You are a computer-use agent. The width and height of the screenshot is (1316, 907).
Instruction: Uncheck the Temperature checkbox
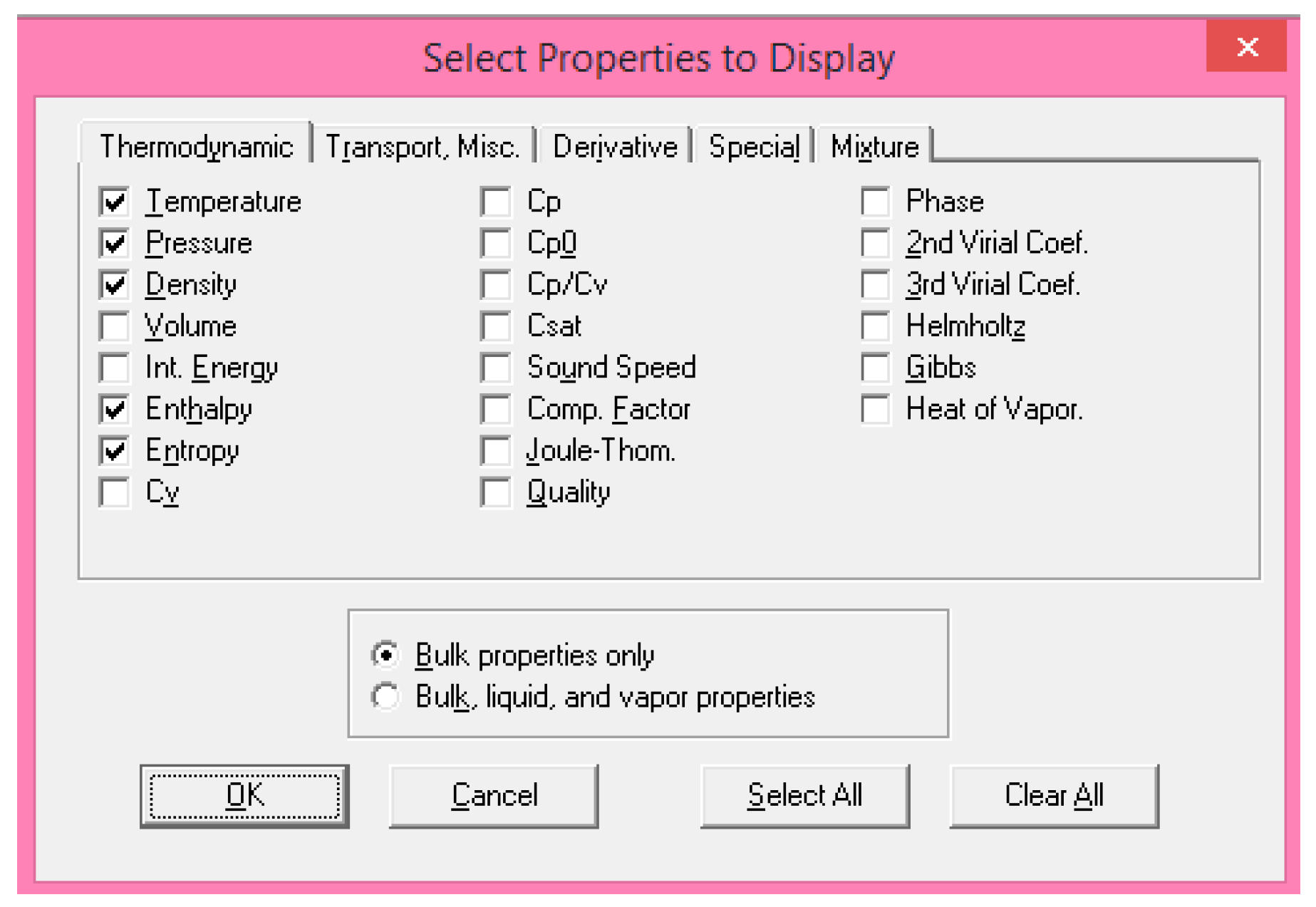pyautogui.click(x=115, y=202)
